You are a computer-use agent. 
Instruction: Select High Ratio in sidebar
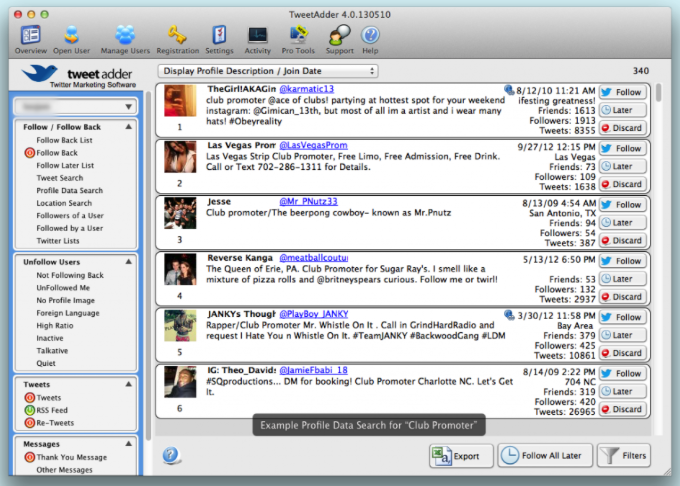coord(55,326)
